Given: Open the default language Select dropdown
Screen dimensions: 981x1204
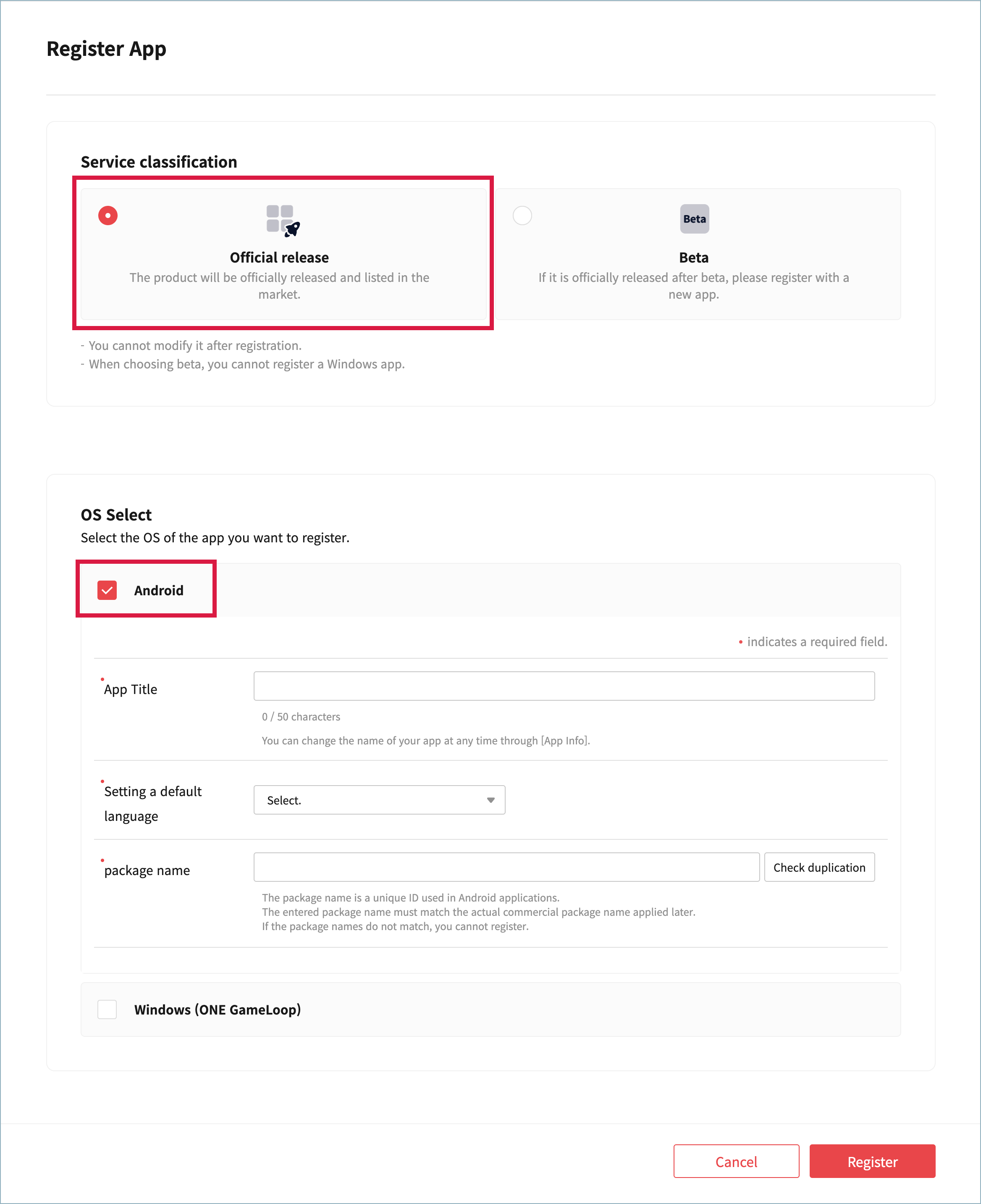Looking at the screenshot, I should click(379, 800).
